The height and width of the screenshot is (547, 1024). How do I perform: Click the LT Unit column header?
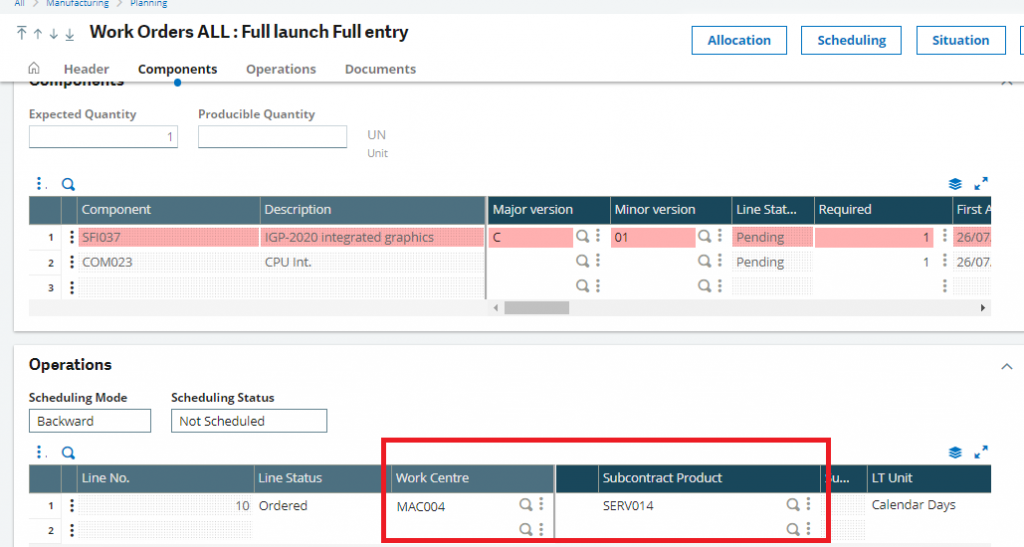click(929, 478)
